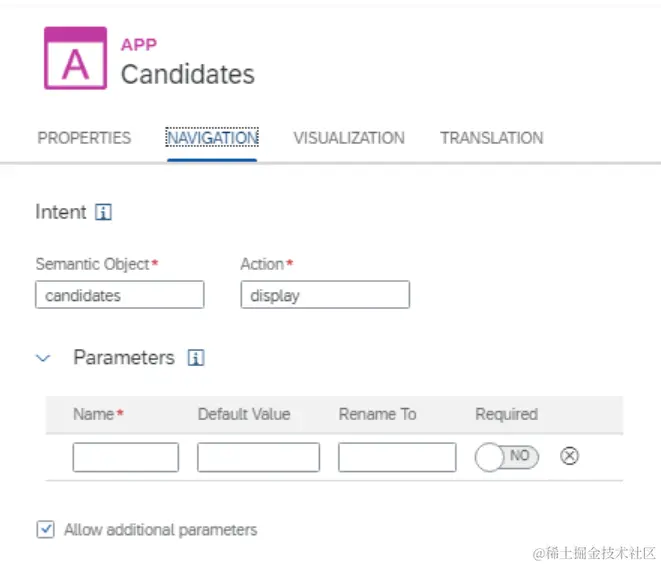The height and width of the screenshot is (566, 661).
Task: Show info for the Parameters section
Action: [196, 358]
